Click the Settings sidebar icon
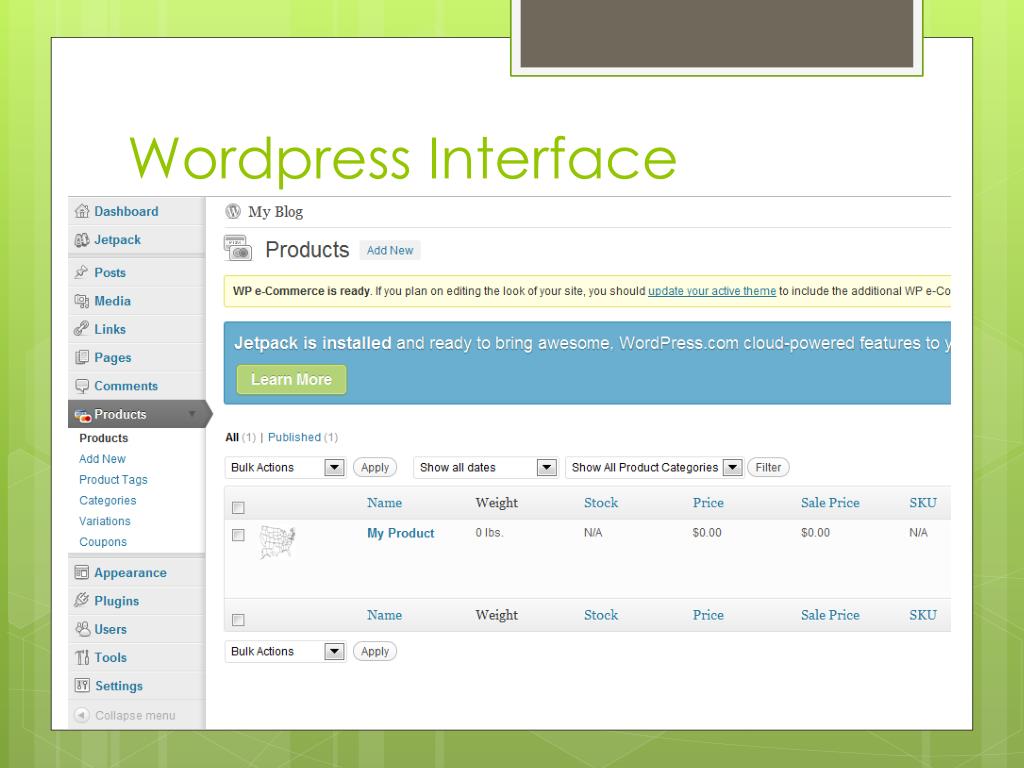 point(82,685)
